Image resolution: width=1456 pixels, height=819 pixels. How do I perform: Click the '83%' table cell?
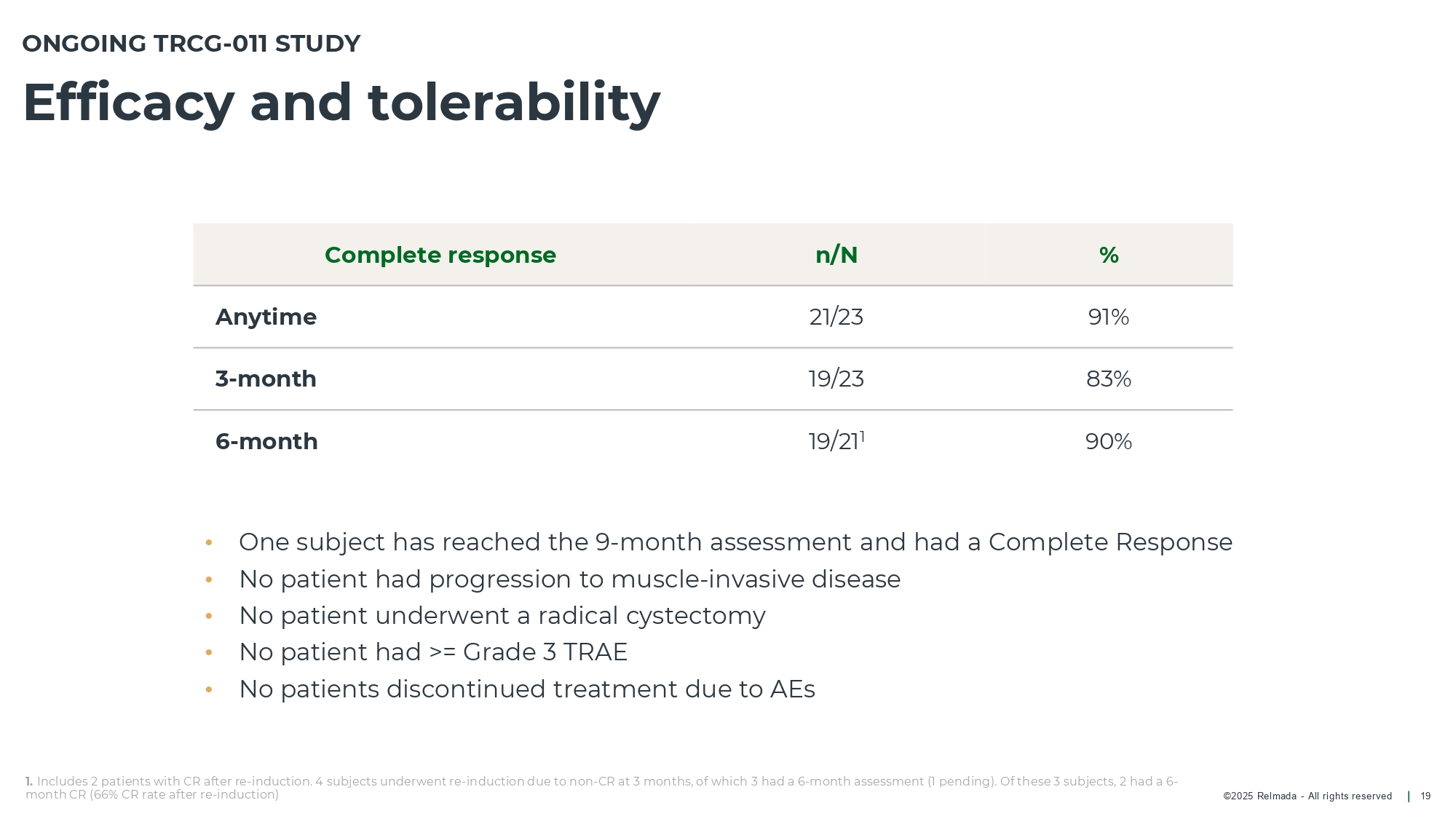click(x=1108, y=379)
